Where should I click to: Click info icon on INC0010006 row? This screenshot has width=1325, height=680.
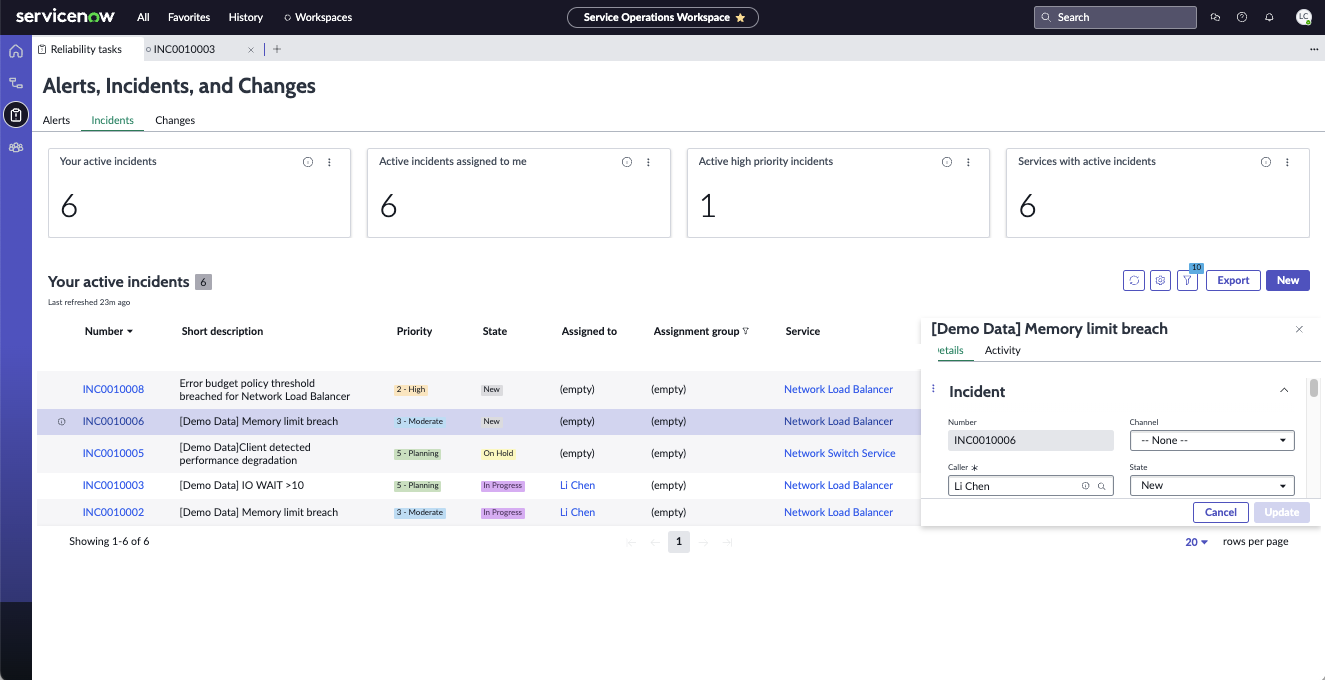[61, 422]
